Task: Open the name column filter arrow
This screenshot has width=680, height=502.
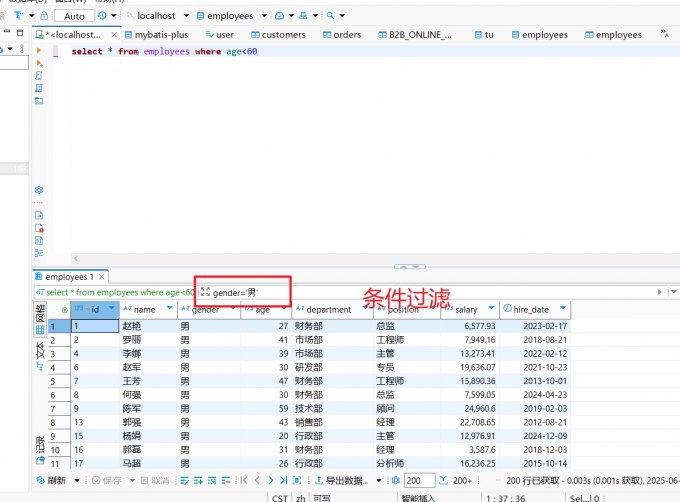Action: [170, 308]
